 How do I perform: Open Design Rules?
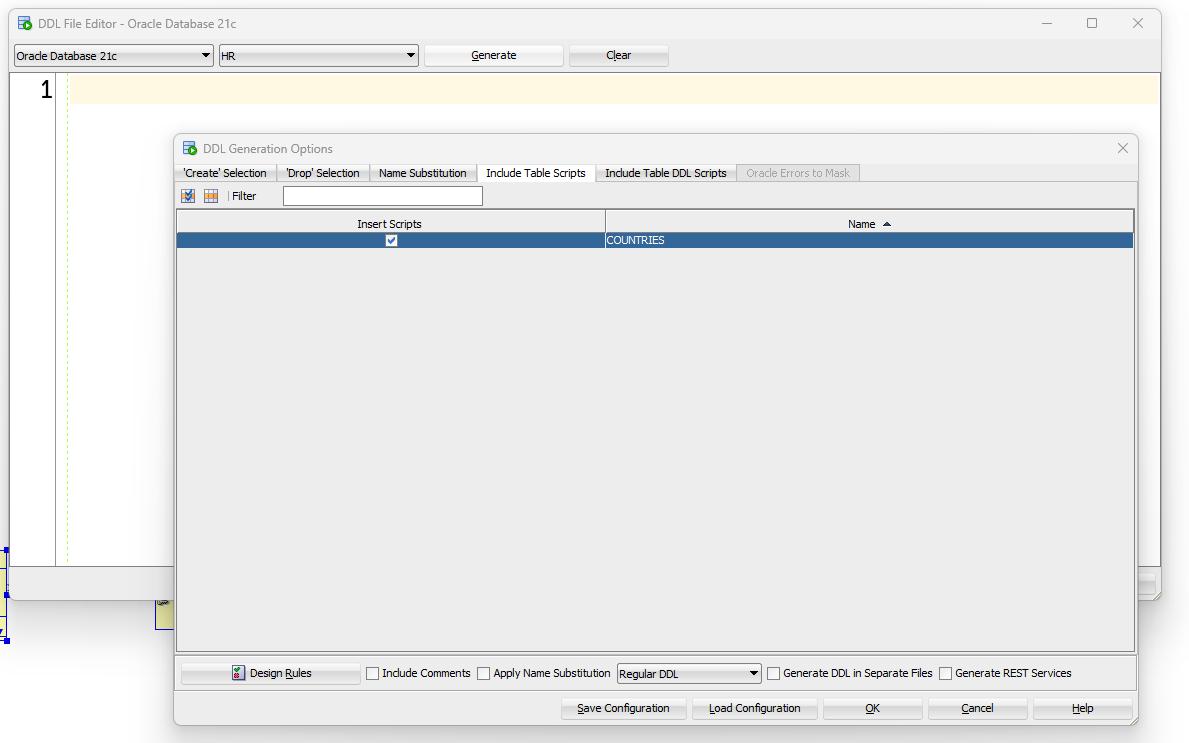(x=271, y=673)
